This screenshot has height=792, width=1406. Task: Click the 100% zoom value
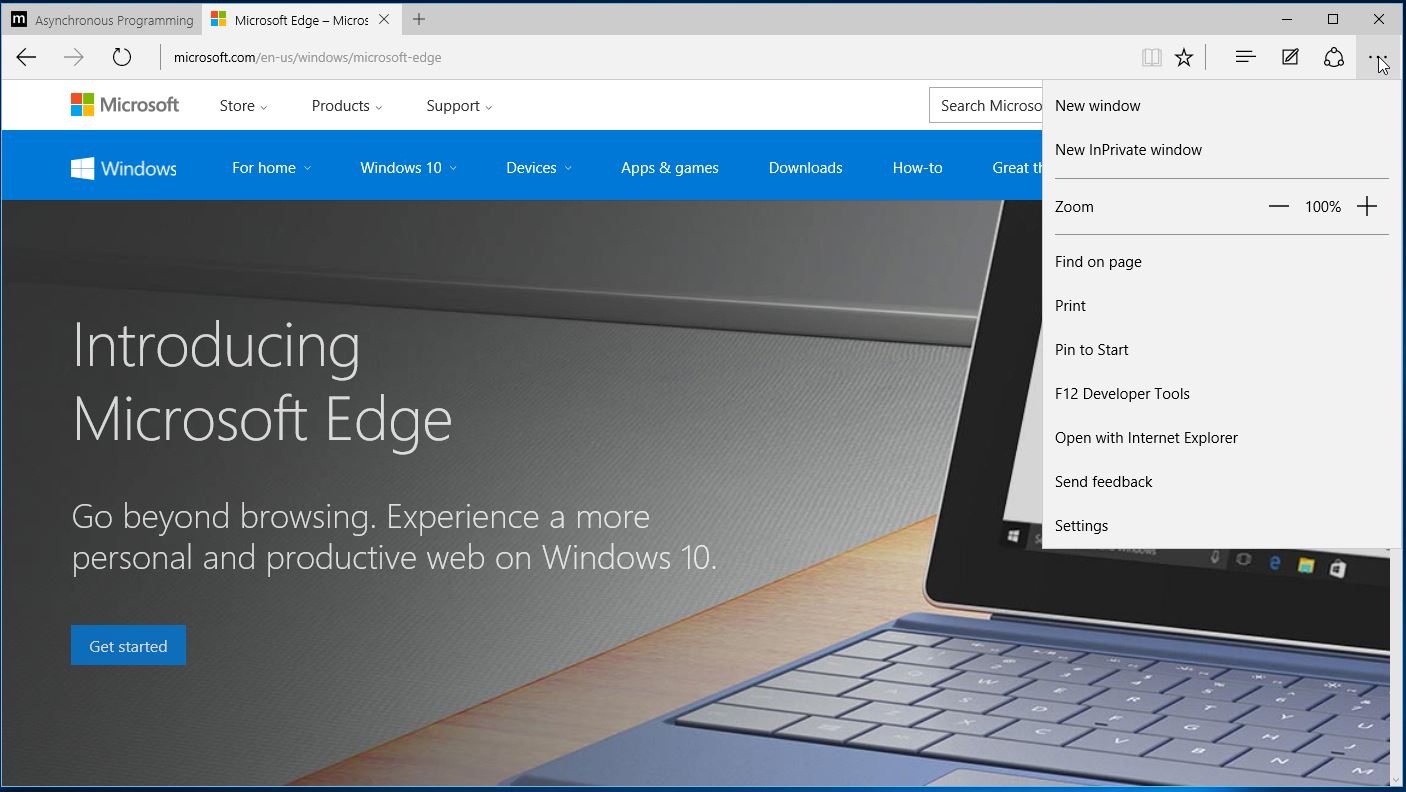[1323, 207]
